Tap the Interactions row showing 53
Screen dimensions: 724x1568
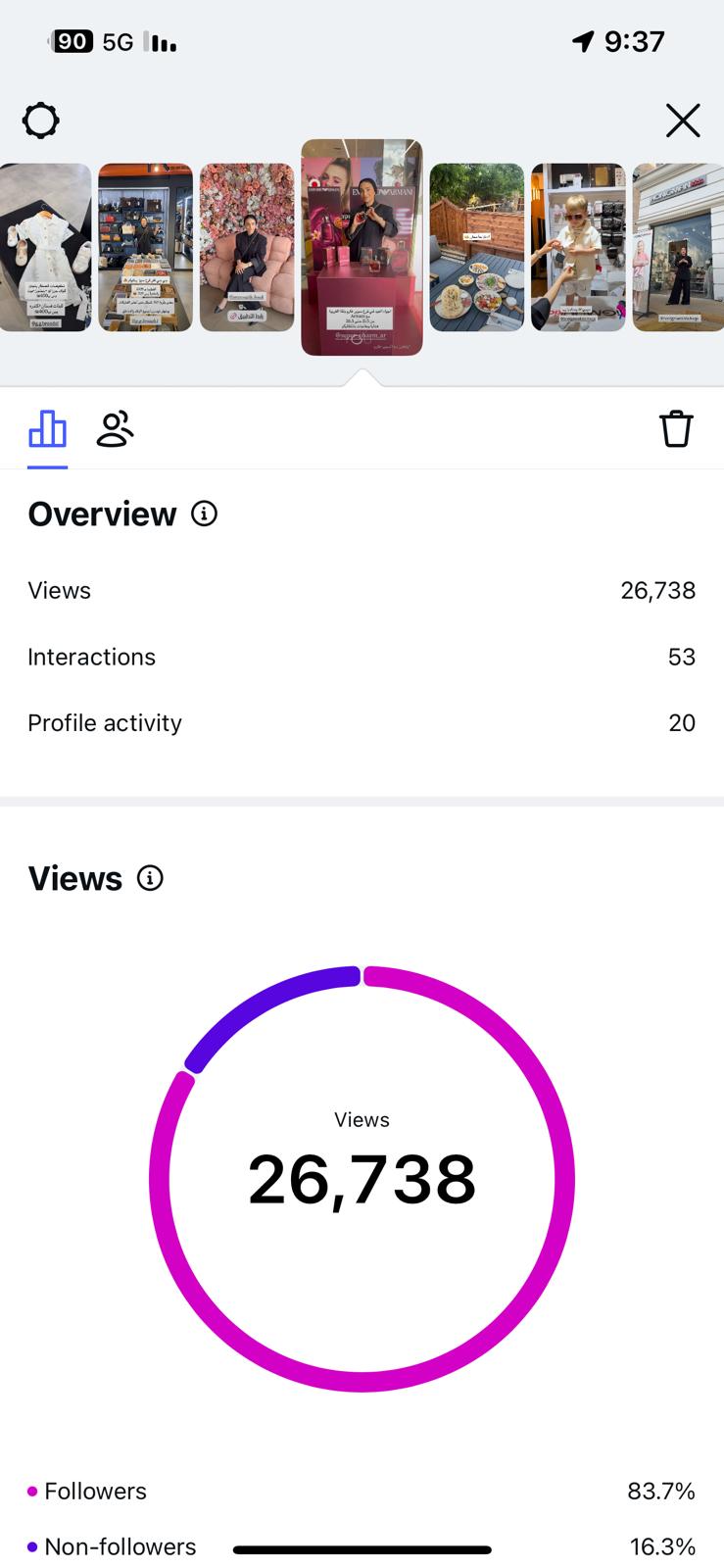pos(362,657)
